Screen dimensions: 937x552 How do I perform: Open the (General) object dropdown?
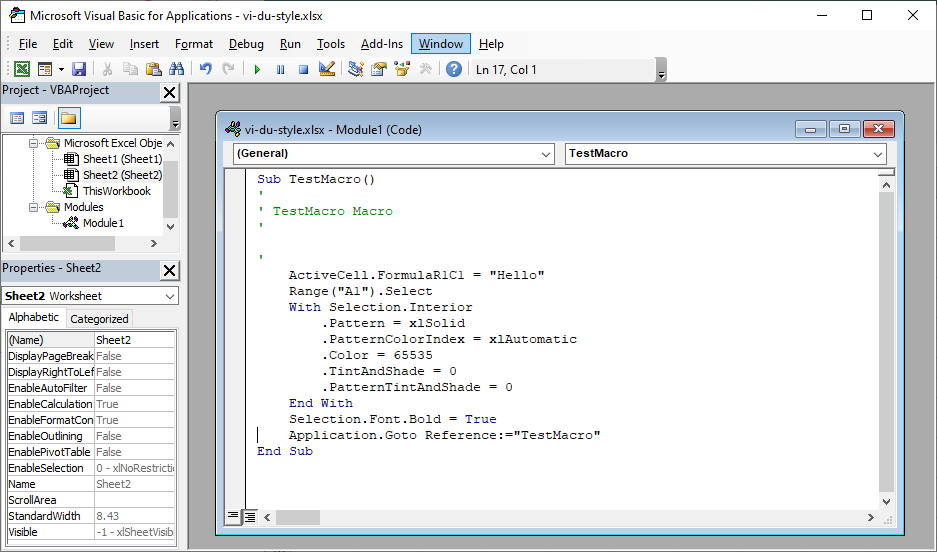[545, 154]
